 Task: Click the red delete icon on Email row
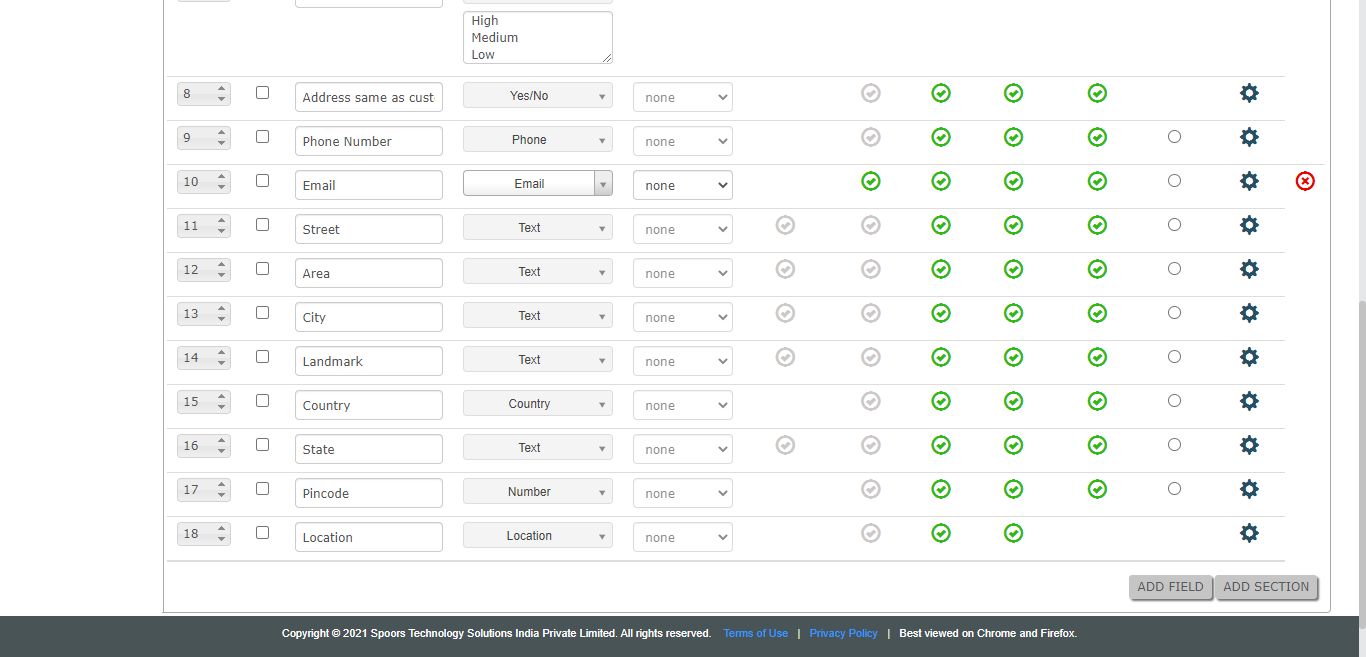coord(1305,181)
